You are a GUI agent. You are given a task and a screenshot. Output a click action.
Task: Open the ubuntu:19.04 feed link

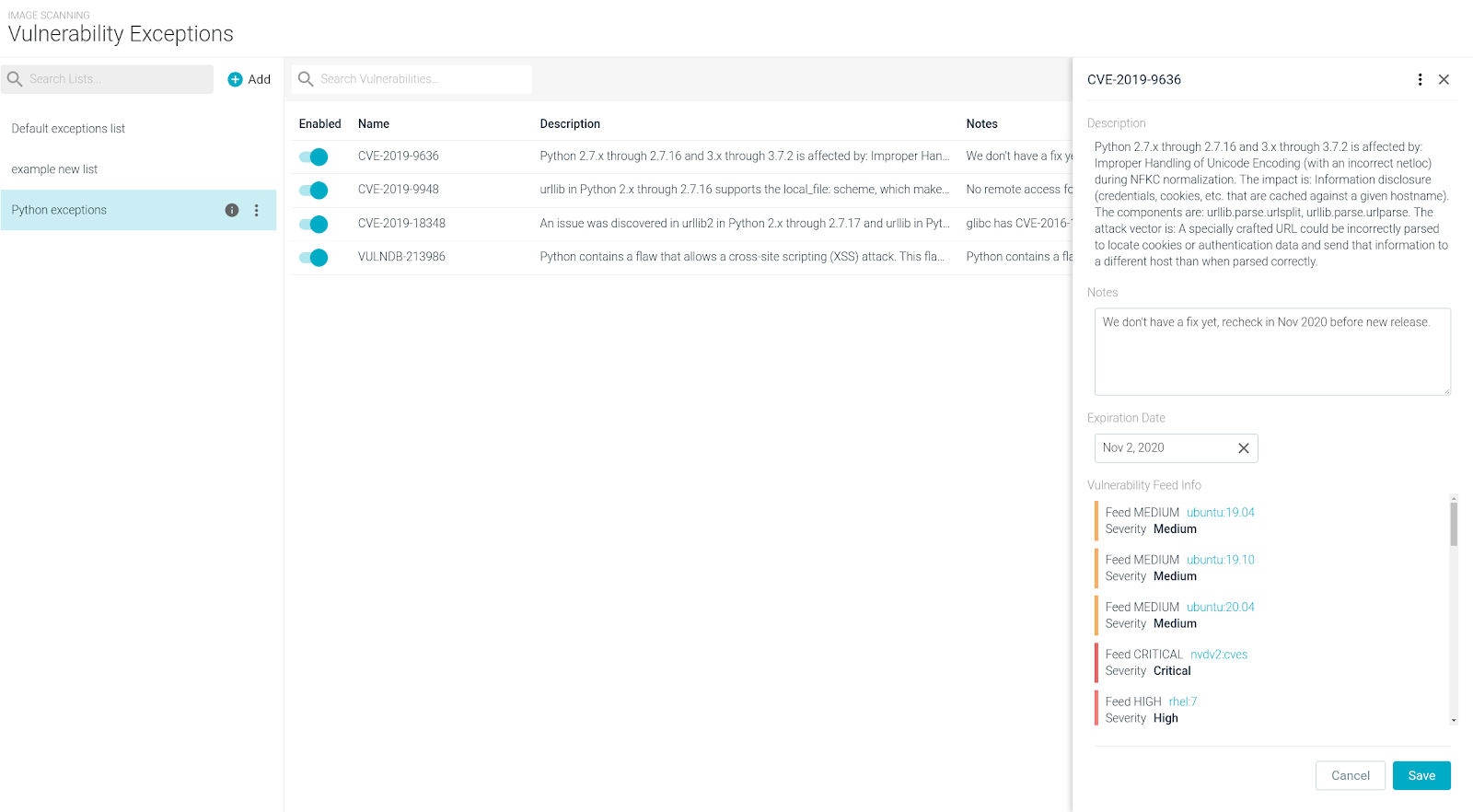click(1221, 513)
